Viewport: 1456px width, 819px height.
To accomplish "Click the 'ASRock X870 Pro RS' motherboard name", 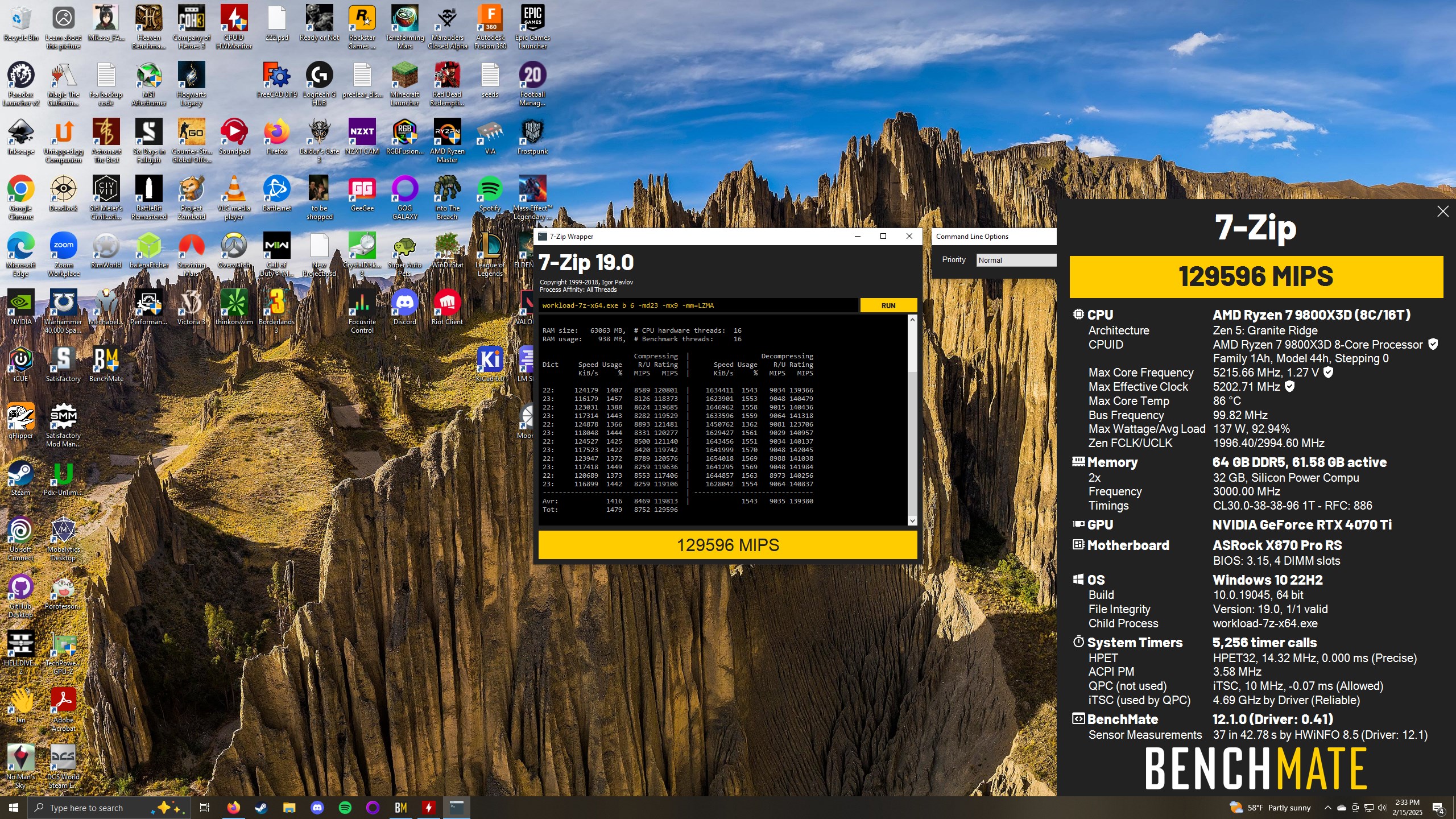I will tap(1277, 545).
